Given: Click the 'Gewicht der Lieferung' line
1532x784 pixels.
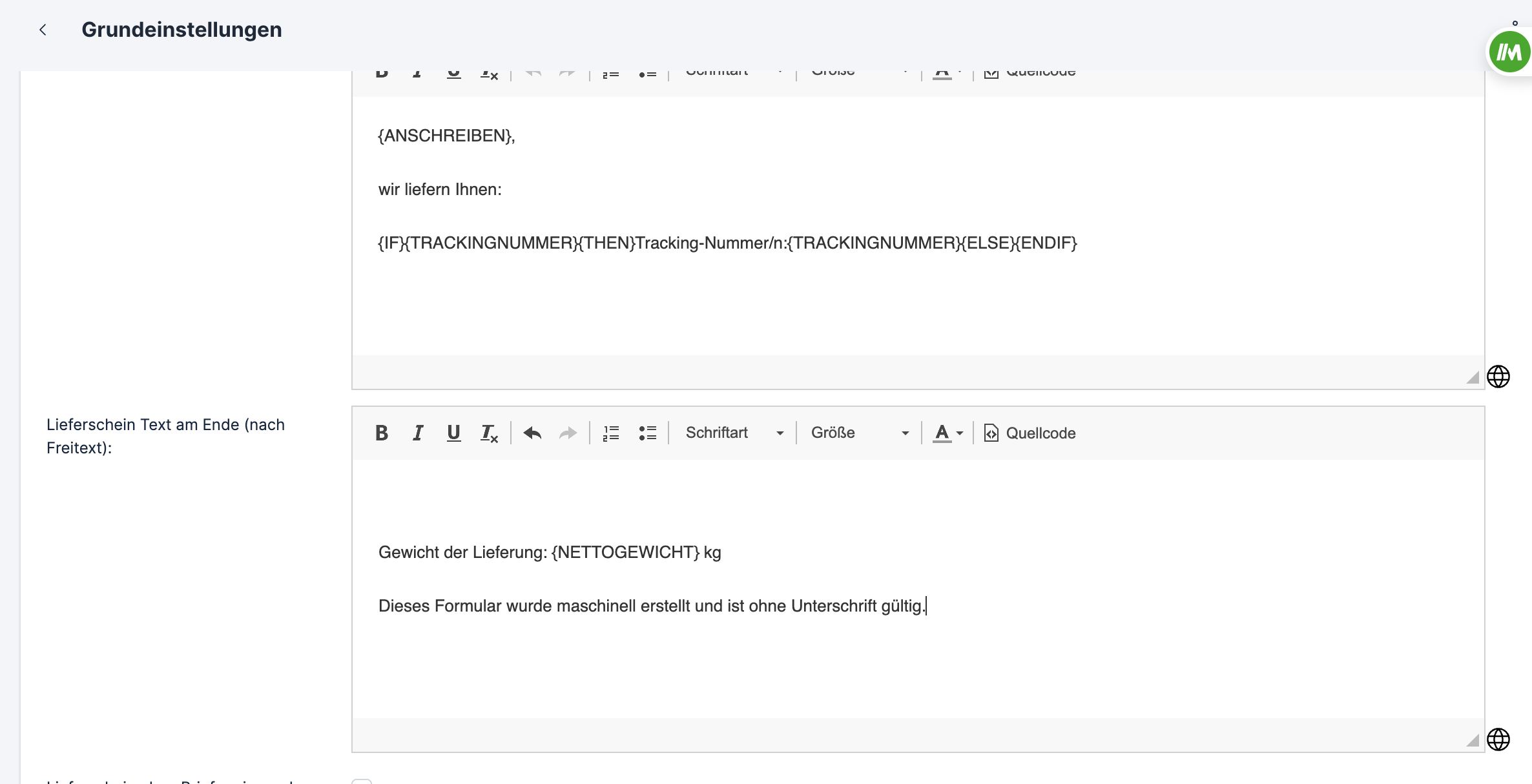Looking at the screenshot, I should tap(550, 552).
